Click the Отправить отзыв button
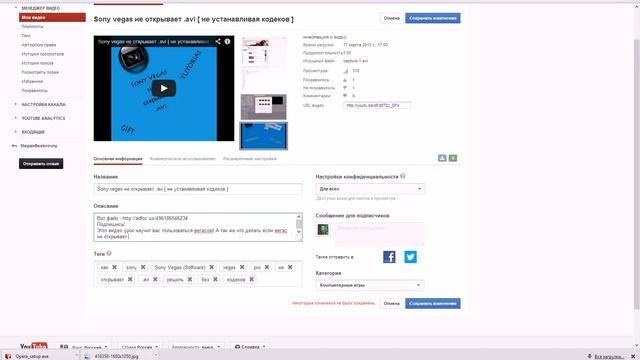640x360 pixels. [x=41, y=164]
